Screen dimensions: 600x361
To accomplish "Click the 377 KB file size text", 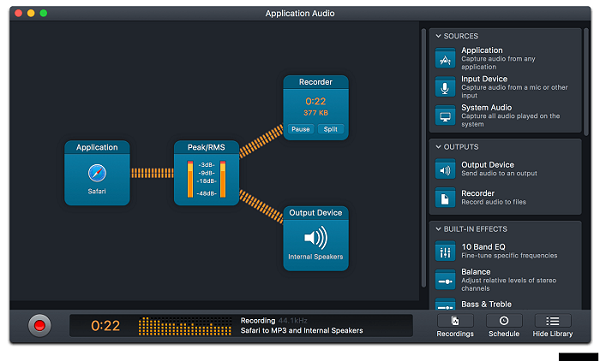I will click(x=316, y=113).
